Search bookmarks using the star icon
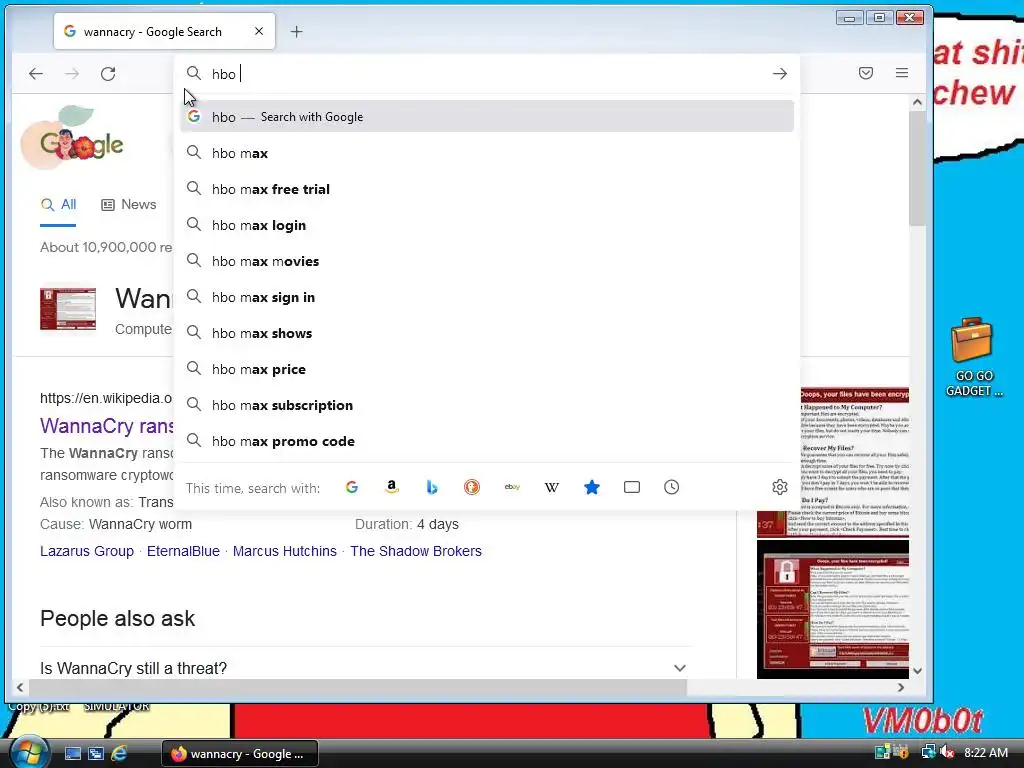1024x768 pixels. tap(592, 487)
